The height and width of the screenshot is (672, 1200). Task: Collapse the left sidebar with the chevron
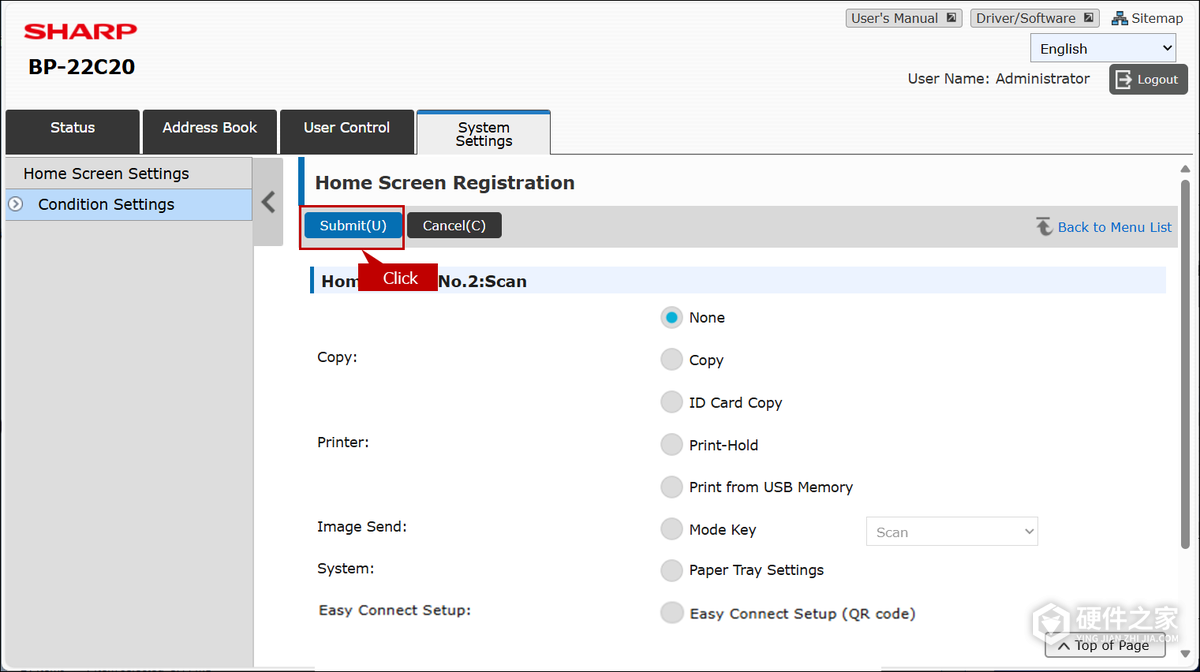click(x=268, y=202)
